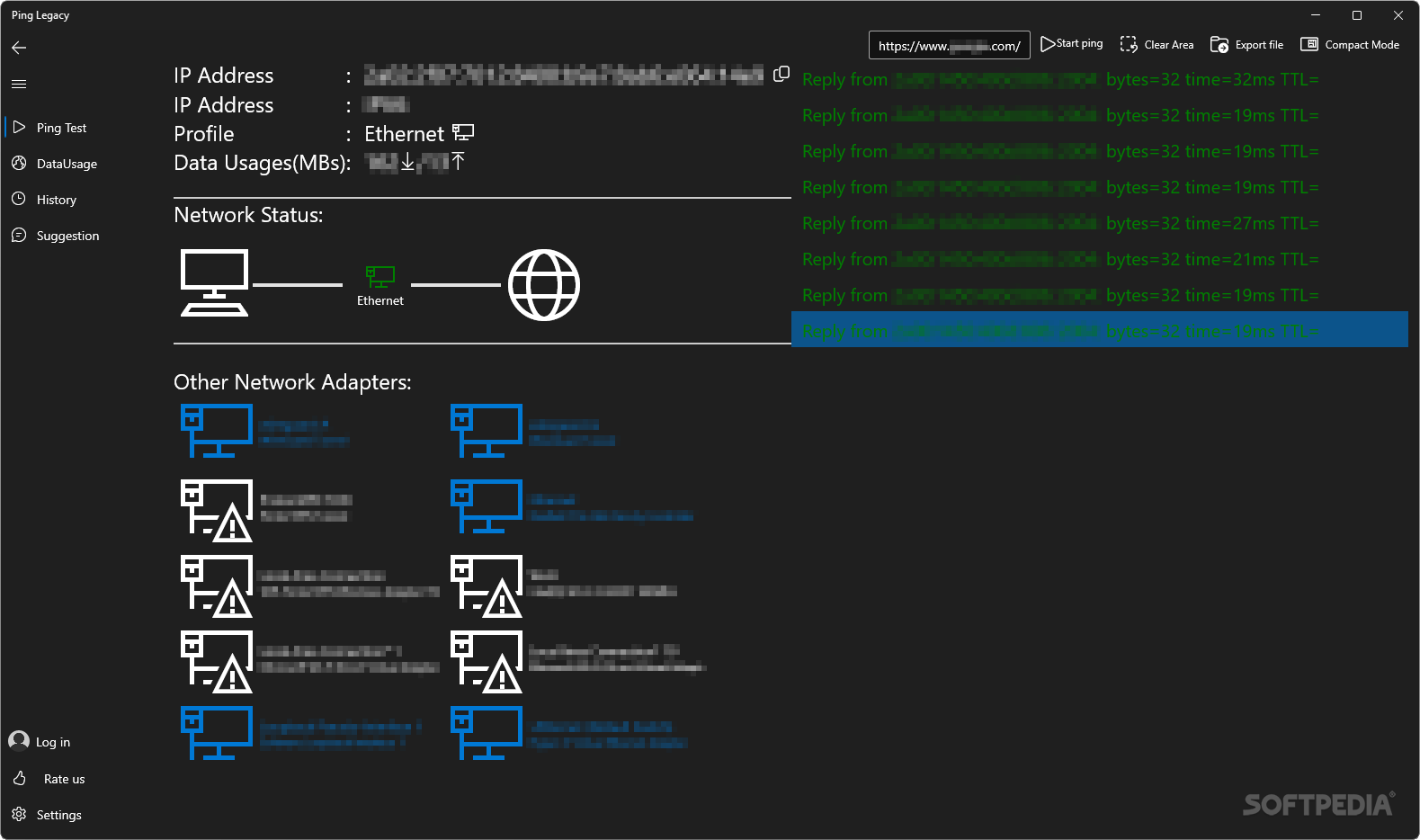
Task: Click the globe internet icon
Action: tap(544, 285)
